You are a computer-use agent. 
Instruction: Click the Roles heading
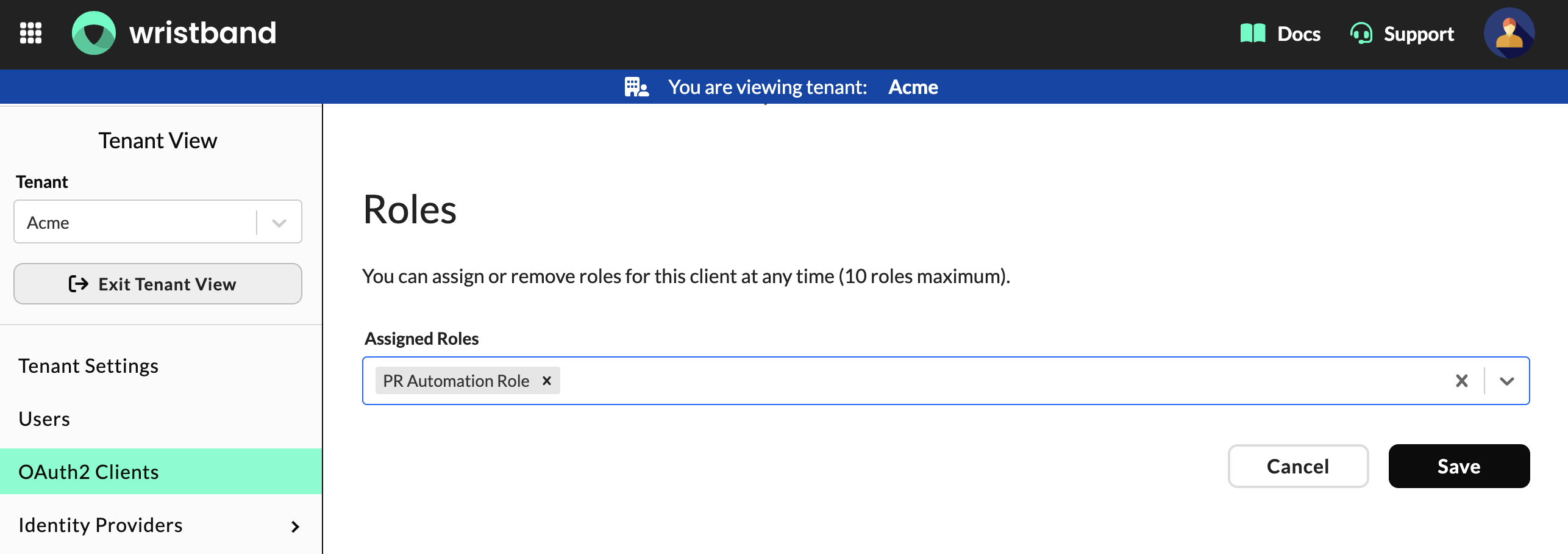click(410, 209)
